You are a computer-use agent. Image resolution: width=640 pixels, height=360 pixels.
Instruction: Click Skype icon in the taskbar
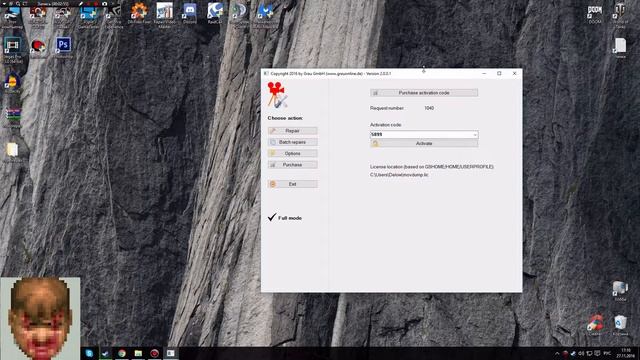89,353
